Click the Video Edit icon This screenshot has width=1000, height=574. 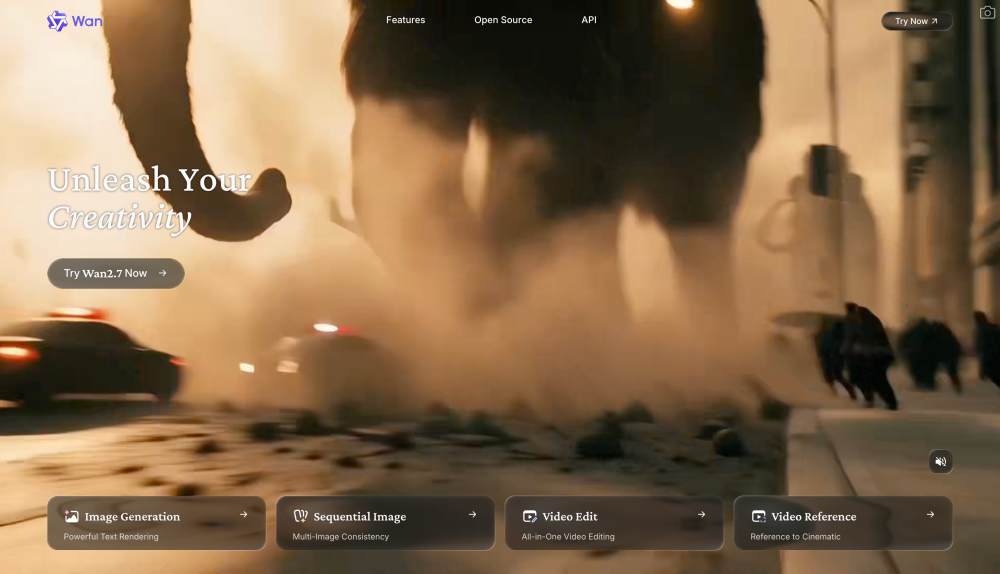(529, 517)
